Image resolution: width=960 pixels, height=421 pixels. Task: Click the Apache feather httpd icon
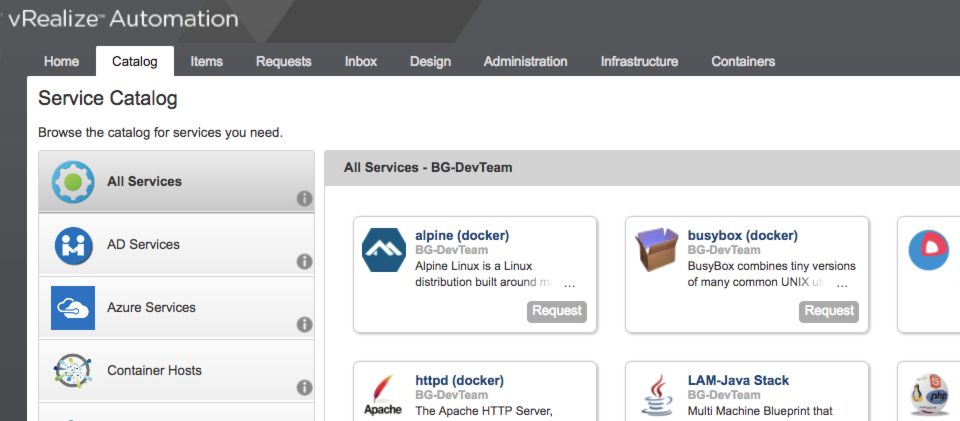pyautogui.click(x=383, y=395)
